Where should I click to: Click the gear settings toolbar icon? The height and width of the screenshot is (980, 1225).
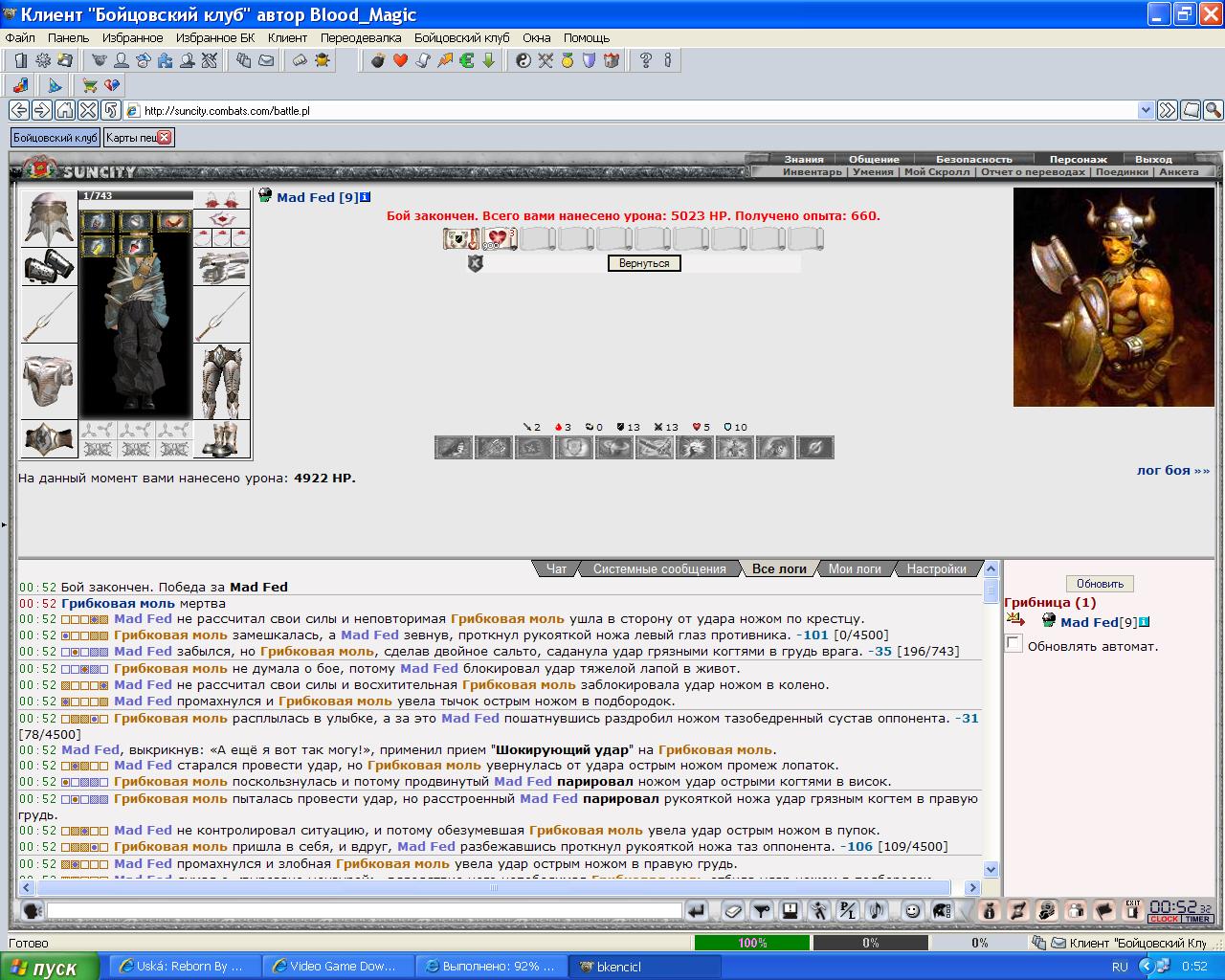tap(43, 60)
